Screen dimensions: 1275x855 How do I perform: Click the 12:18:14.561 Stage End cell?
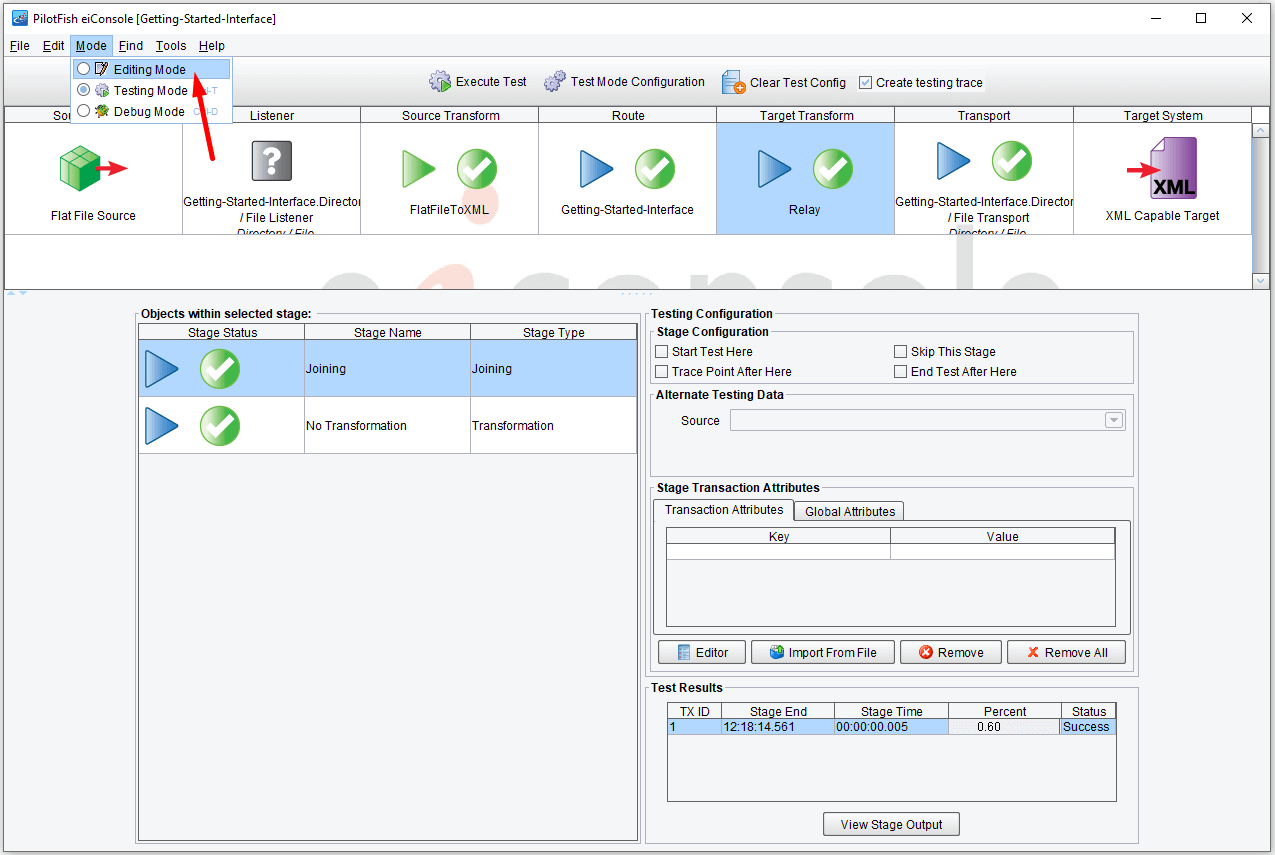[778, 727]
